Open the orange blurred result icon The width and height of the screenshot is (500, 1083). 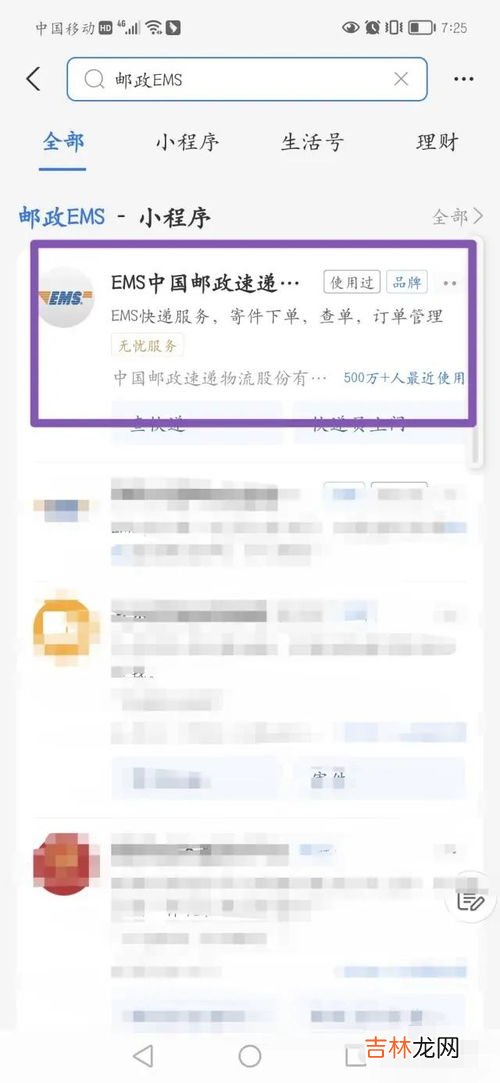pos(64,626)
